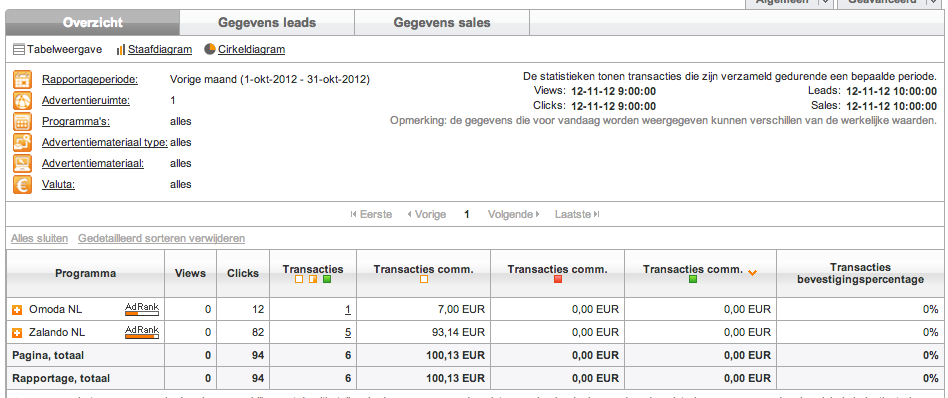948x398 pixels.
Task: Switch to Cirkeldiagram view
Action: click(251, 50)
